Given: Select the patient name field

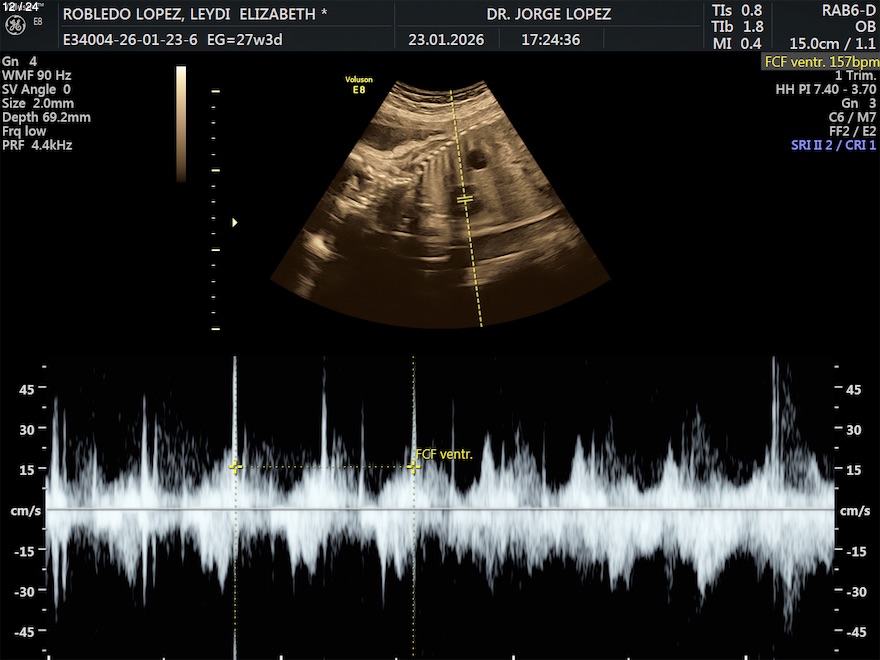Looking at the screenshot, I should click(x=195, y=15).
